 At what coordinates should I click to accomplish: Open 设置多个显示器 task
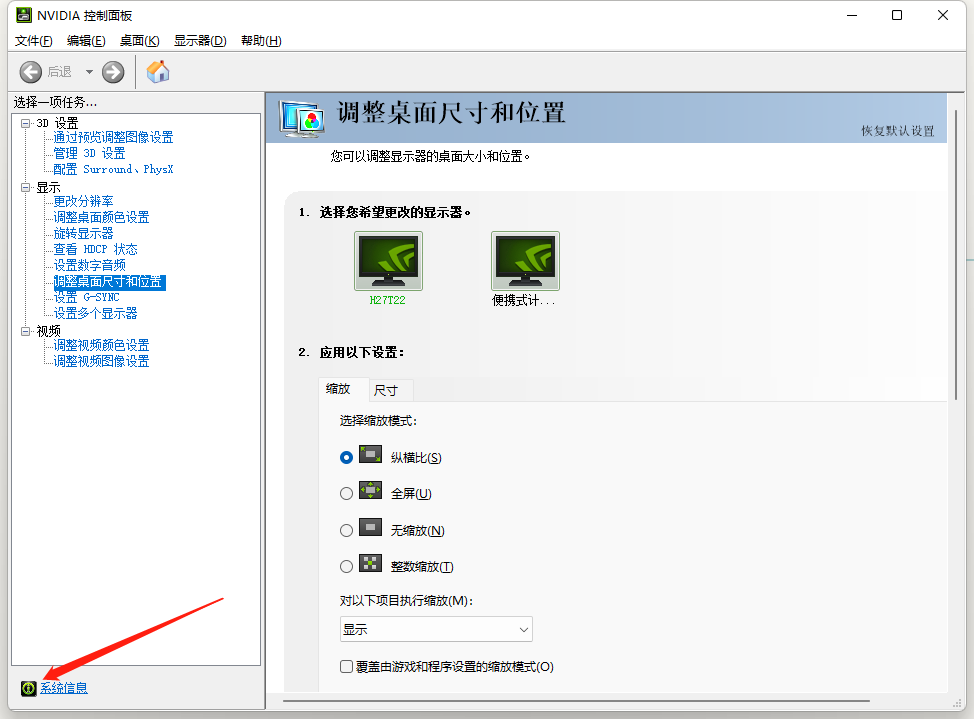click(95, 313)
